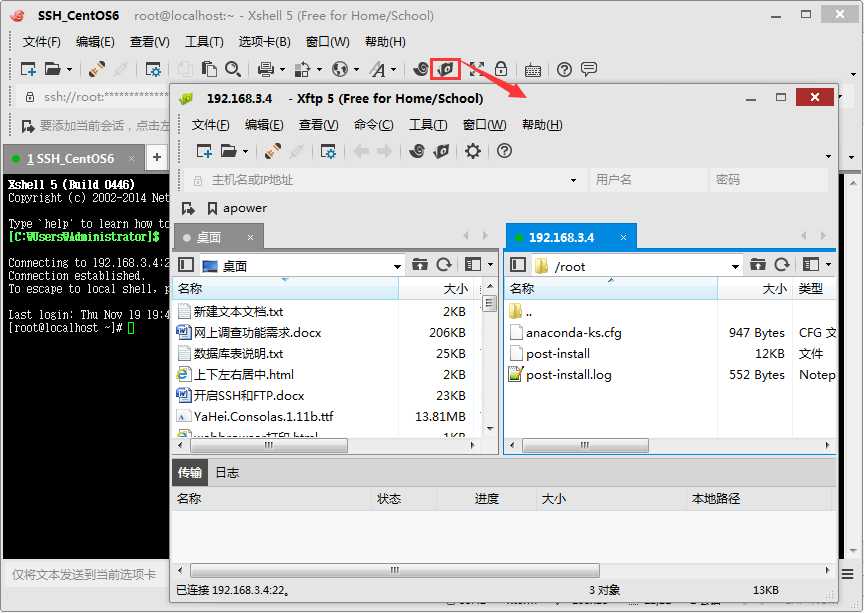Select file YaHei.Consolas.1.11b.ttf

255,417
